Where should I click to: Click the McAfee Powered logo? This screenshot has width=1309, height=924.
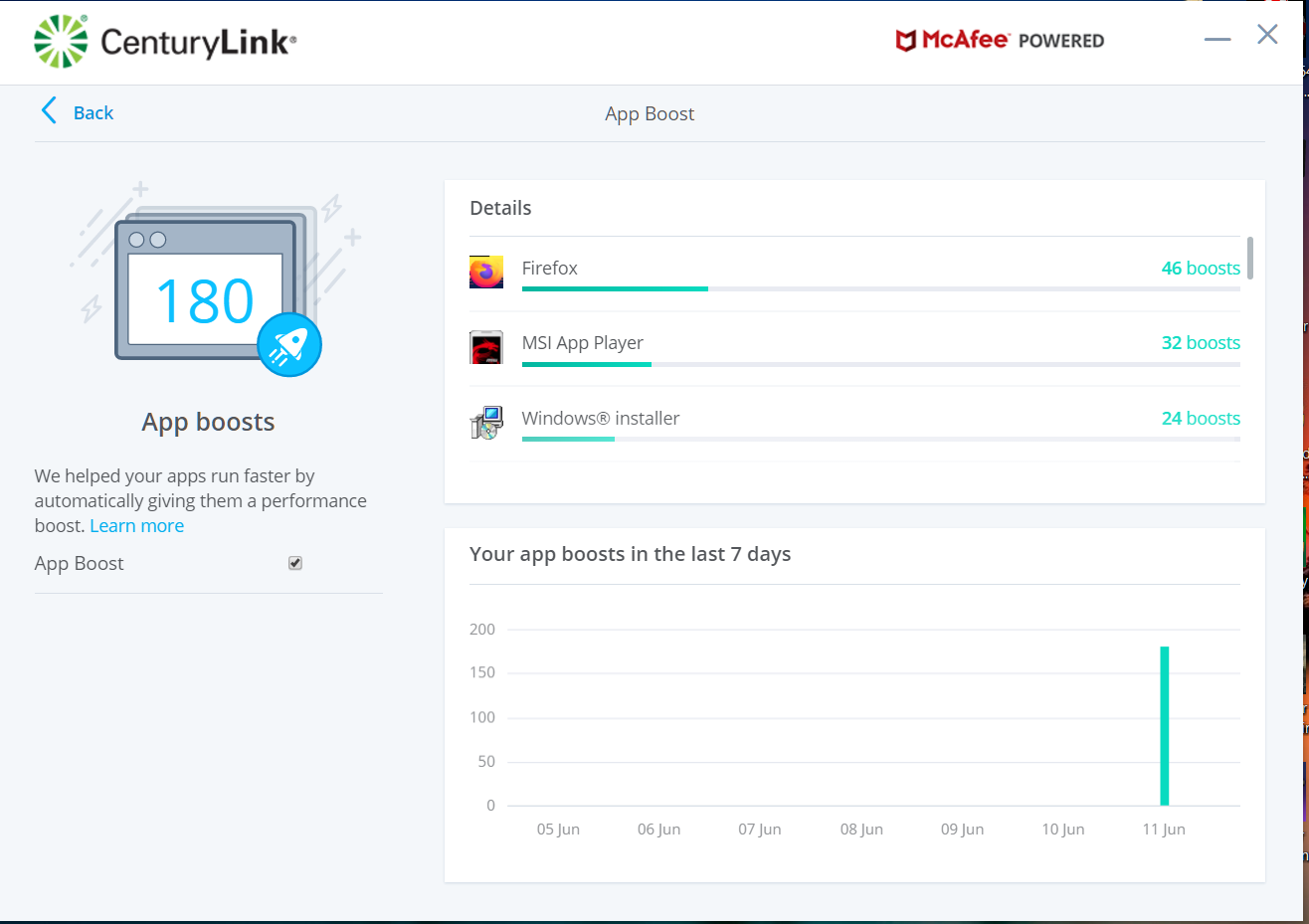(1000, 40)
